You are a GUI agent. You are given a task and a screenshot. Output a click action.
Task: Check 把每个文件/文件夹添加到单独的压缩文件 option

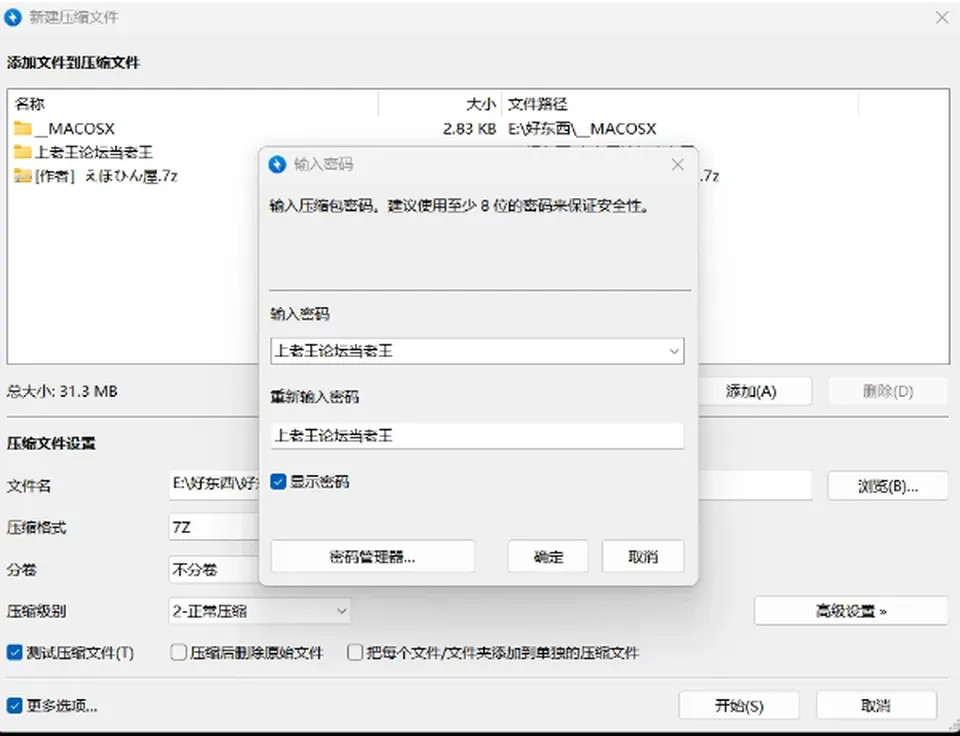tap(355, 653)
